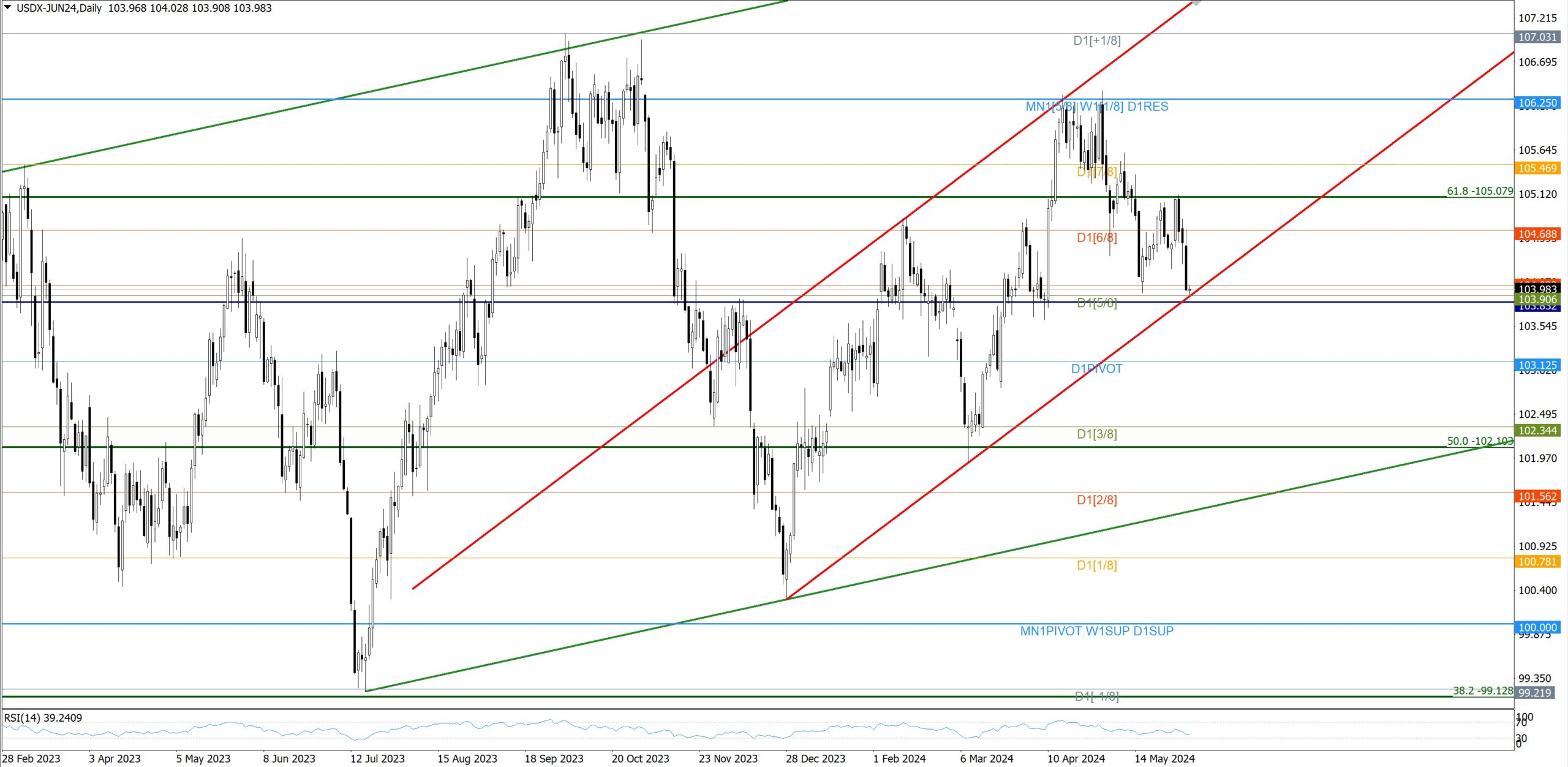
Task: Click the green 102.344 price tag
Action: click(x=1537, y=431)
